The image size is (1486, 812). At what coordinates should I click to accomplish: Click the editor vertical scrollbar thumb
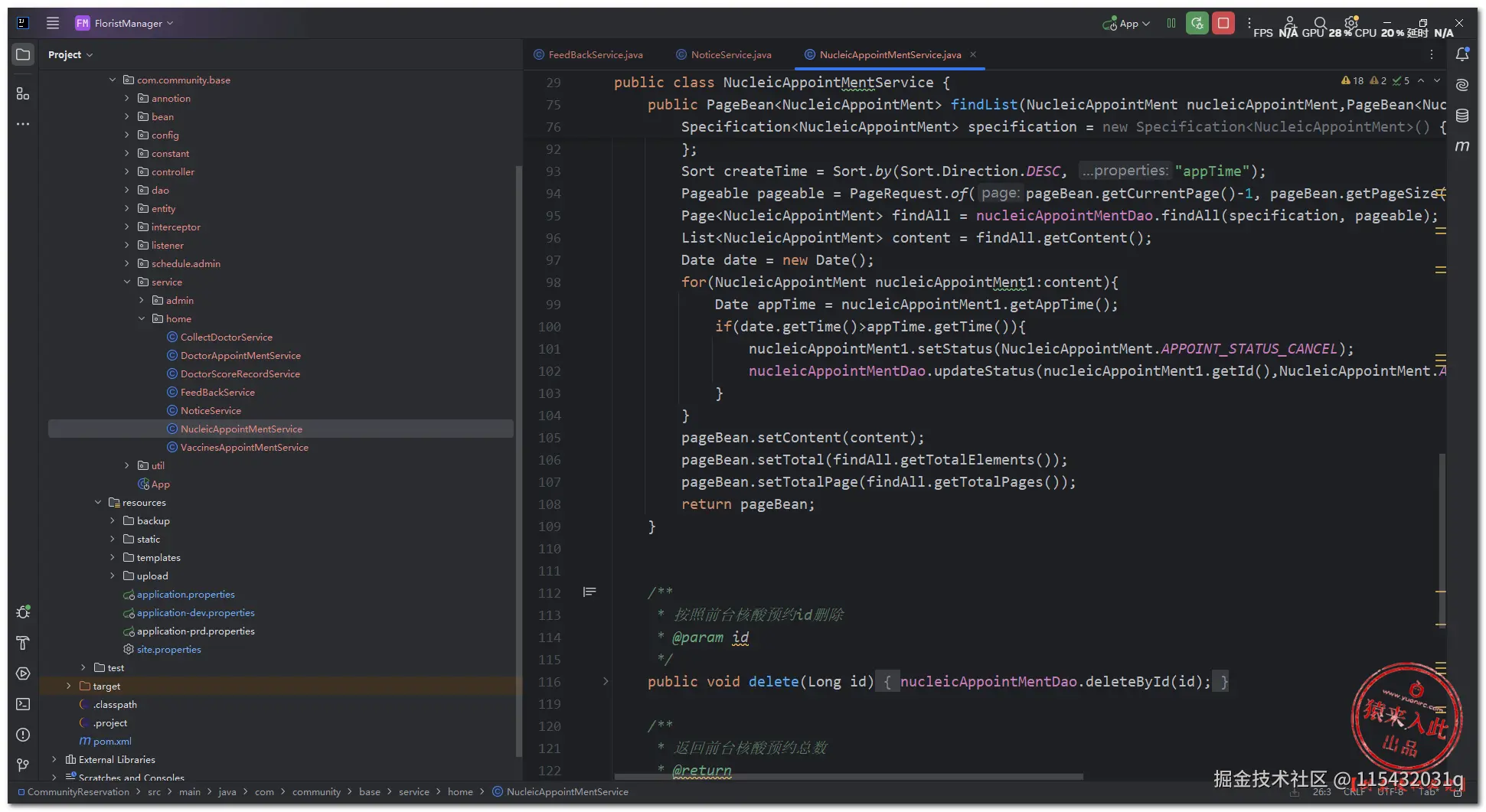point(1442,540)
